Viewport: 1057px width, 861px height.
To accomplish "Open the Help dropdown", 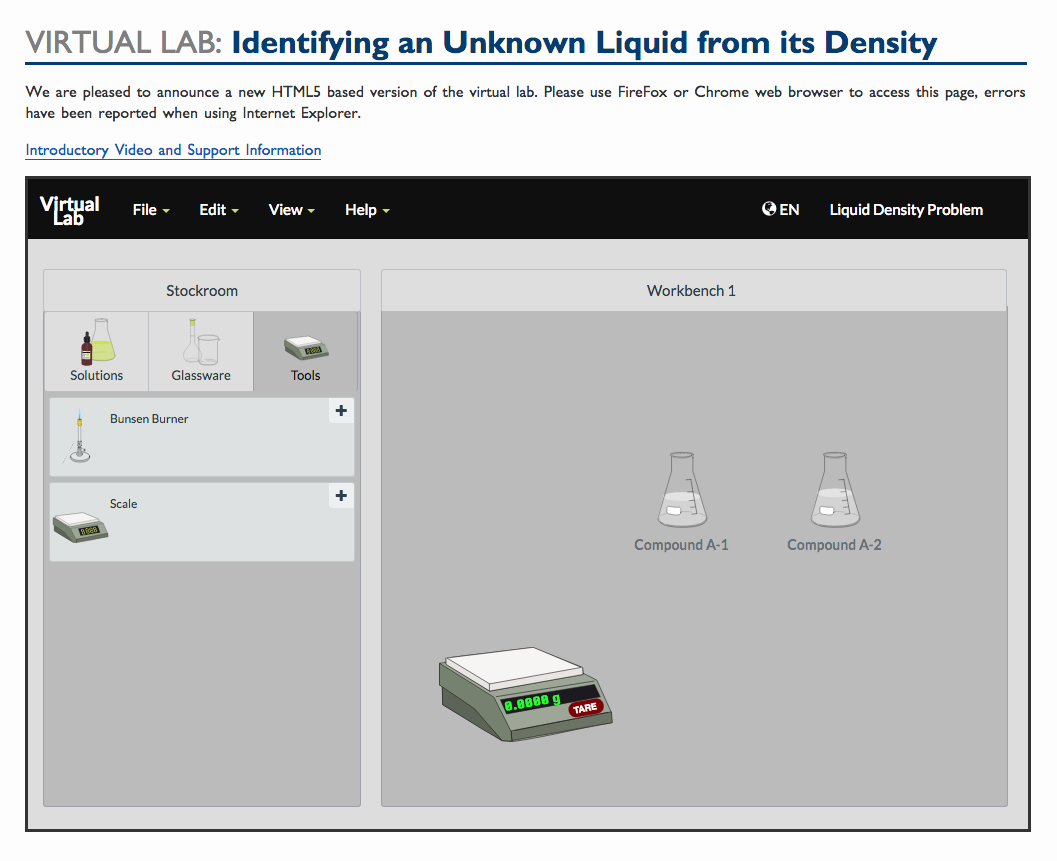I will point(366,210).
